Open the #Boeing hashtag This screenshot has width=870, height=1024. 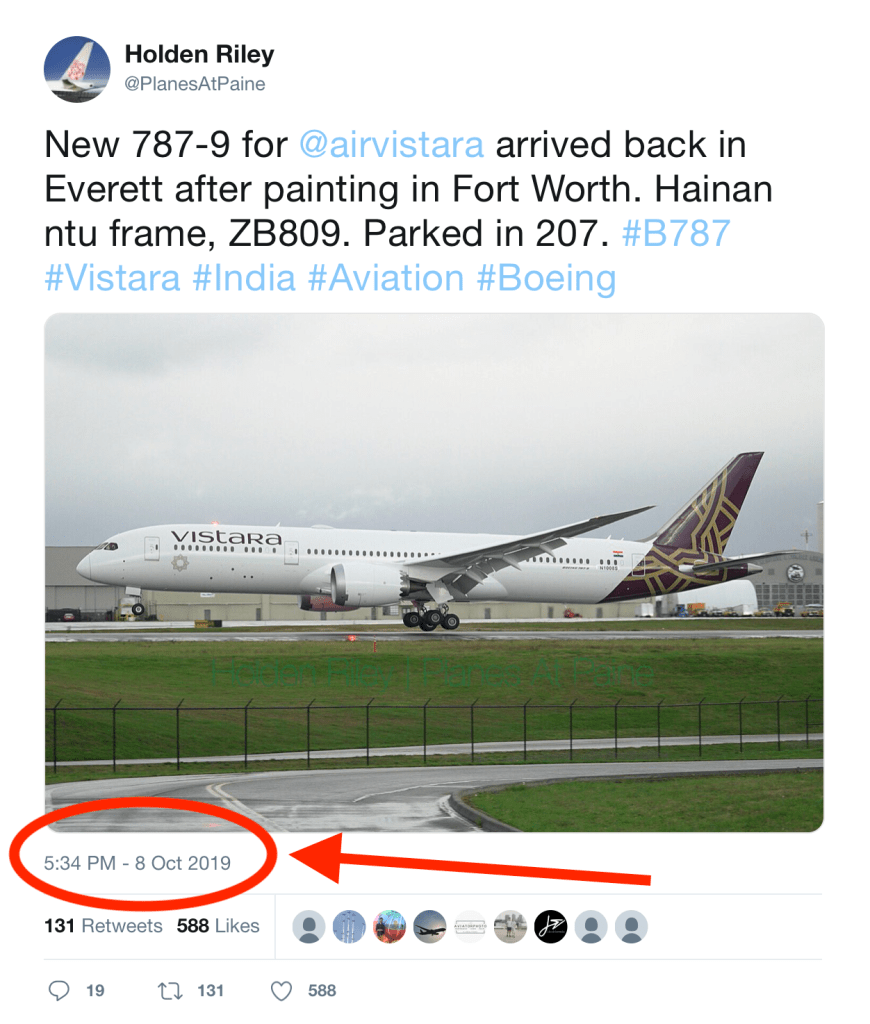coord(545,277)
